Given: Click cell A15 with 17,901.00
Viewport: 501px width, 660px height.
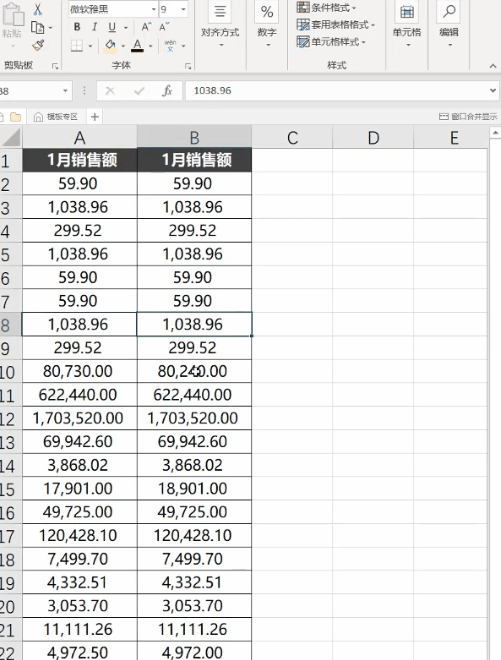Looking at the screenshot, I should pos(80,488).
